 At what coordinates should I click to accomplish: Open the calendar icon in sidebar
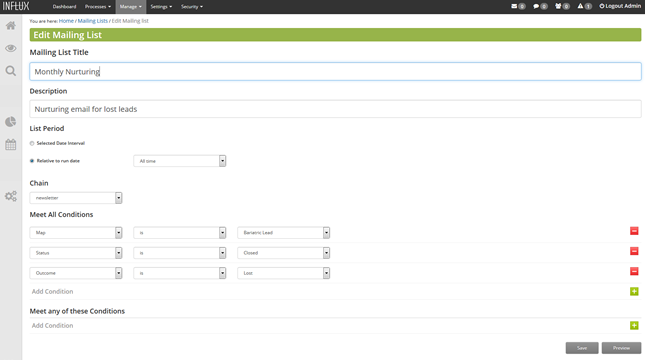pos(11,144)
